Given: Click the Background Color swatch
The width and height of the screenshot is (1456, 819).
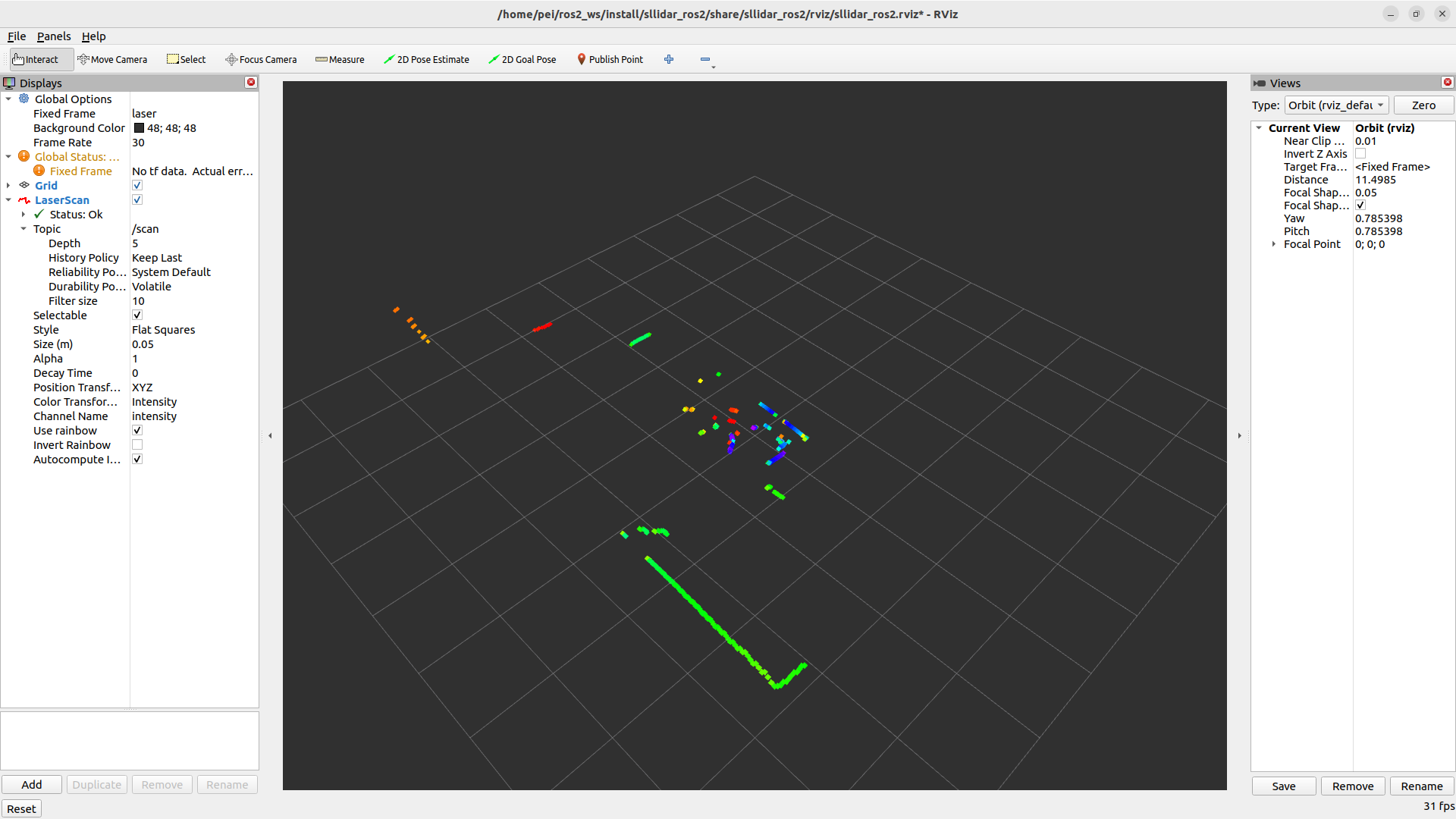Looking at the screenshot, I should (x=140, y=128).
